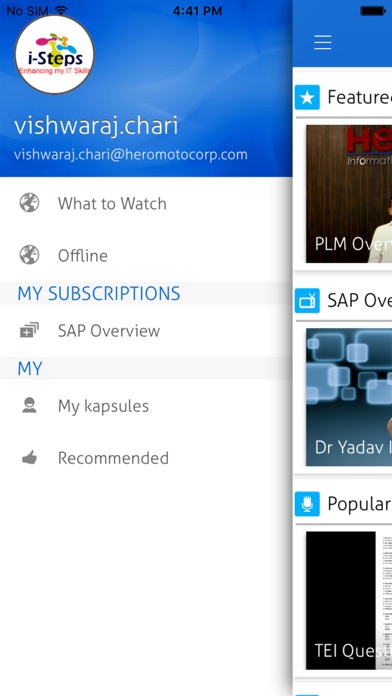Tap the Recommended thumbs-up icon
Image resolution: width=392 pixels, height=696 pixels.
pyautogui.click(x=29, y=458)
